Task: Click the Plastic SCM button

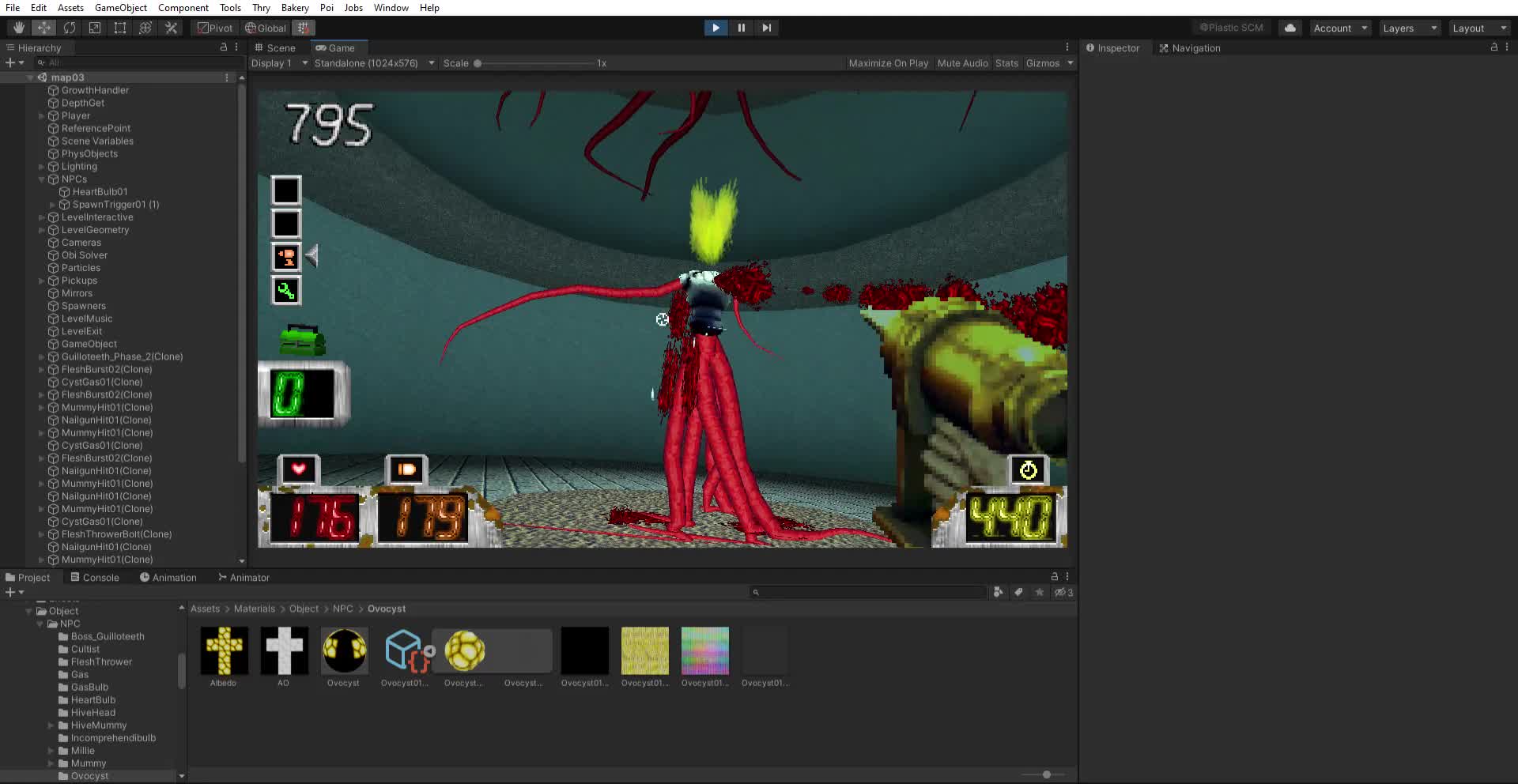Action: (1231, 28)
